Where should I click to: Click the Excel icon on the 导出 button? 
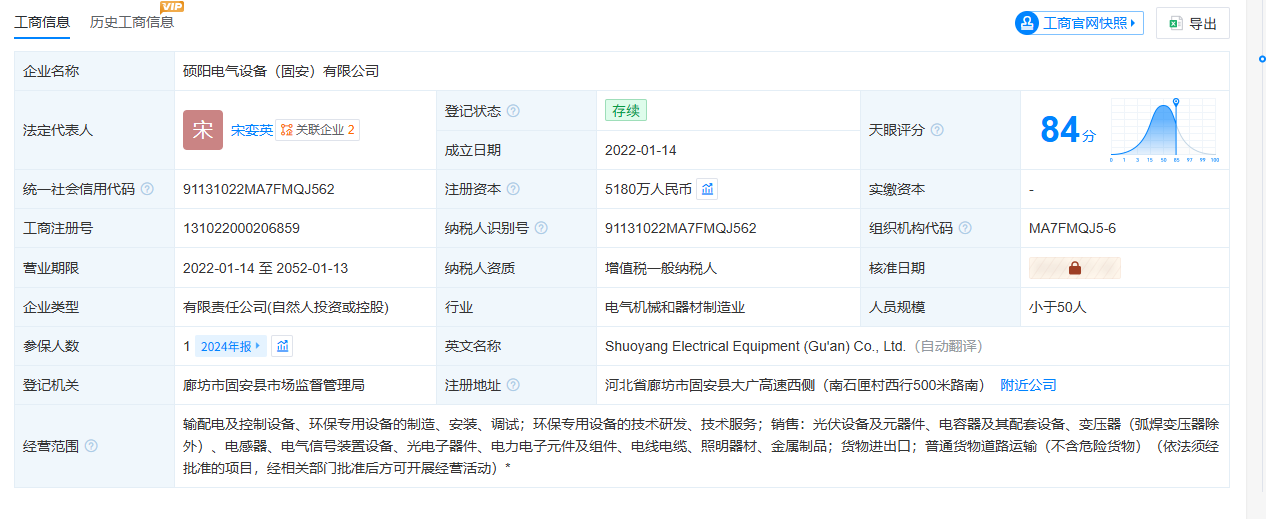(x=1176, y=23)
